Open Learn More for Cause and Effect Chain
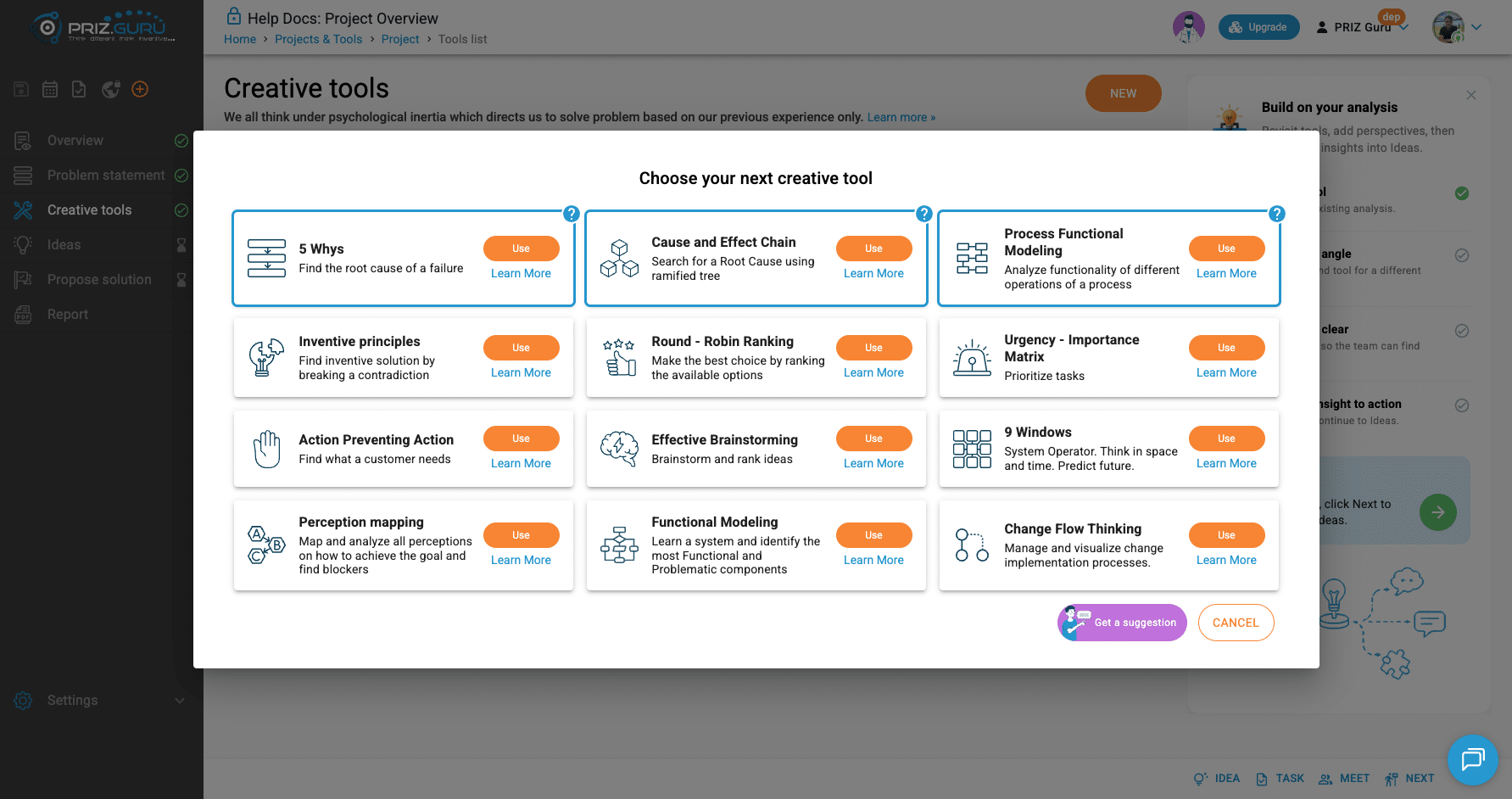1512x799 pixels. pyautogui.click(x=873, y=273)
